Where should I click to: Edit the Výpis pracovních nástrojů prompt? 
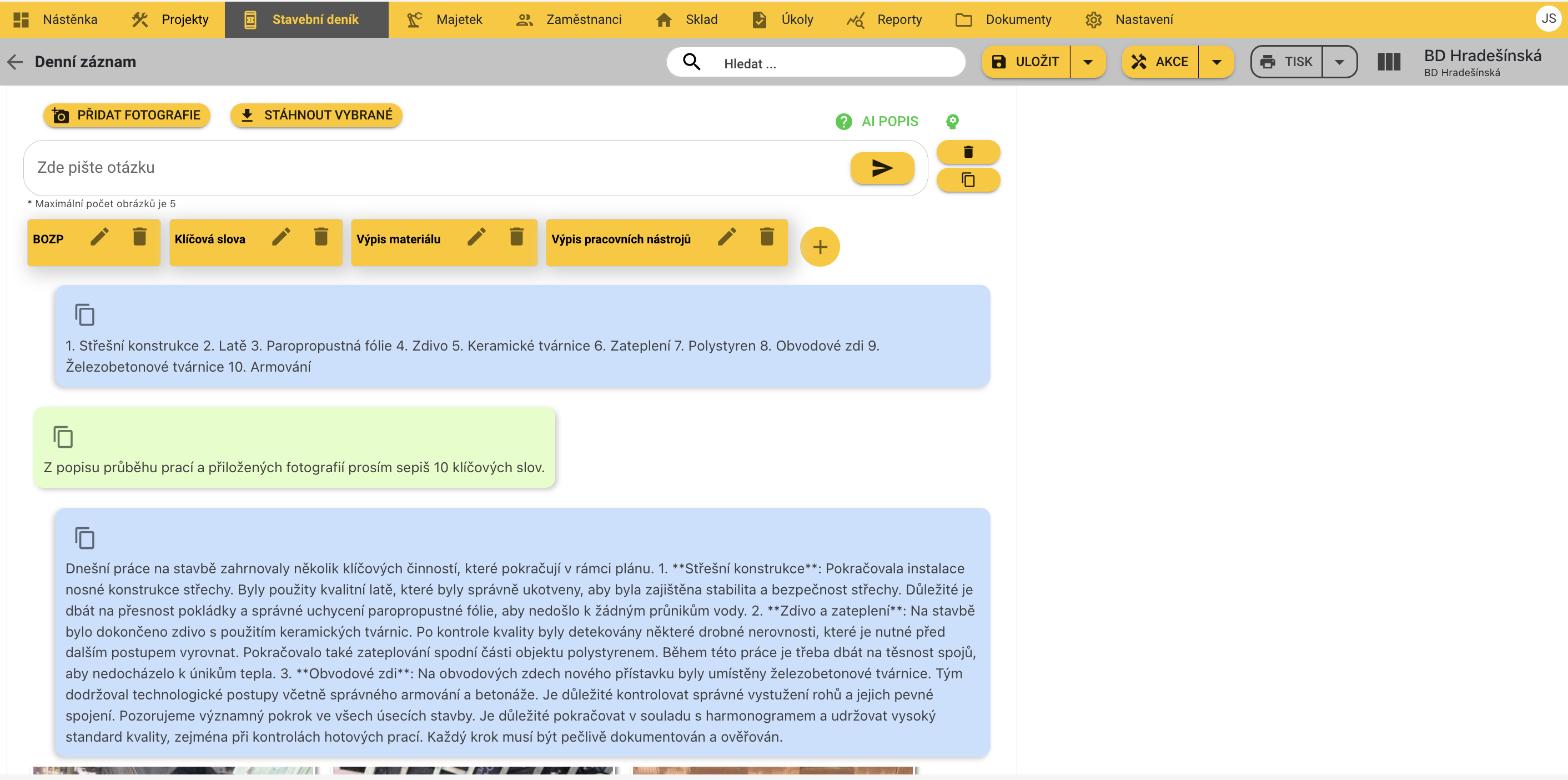click(x=727, y=237)
